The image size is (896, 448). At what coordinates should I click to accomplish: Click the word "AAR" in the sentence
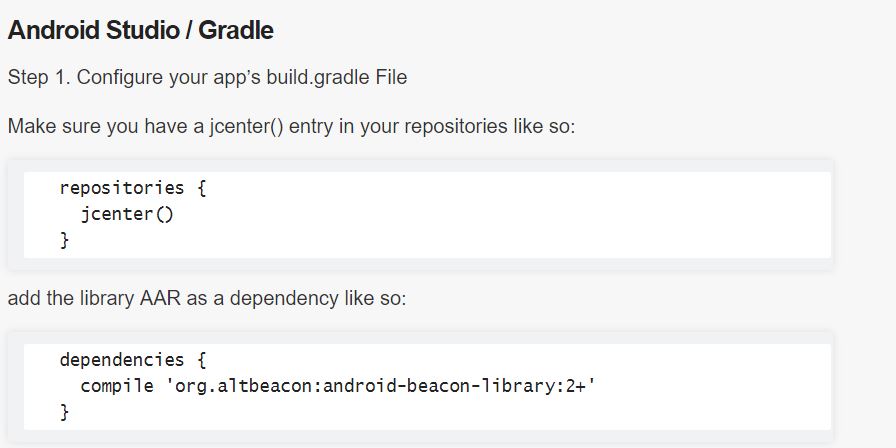pos(163,299)
